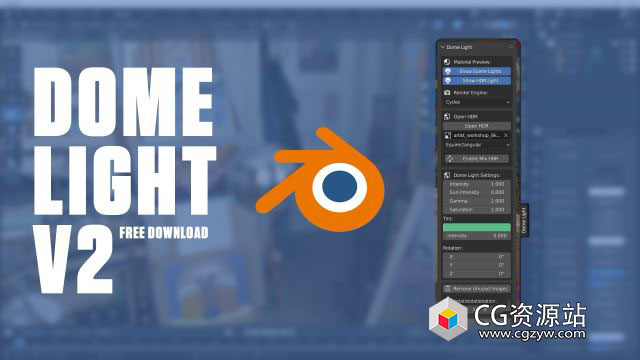
Task: Click the 'Material Preview:' label
Action: pos(472,62)
